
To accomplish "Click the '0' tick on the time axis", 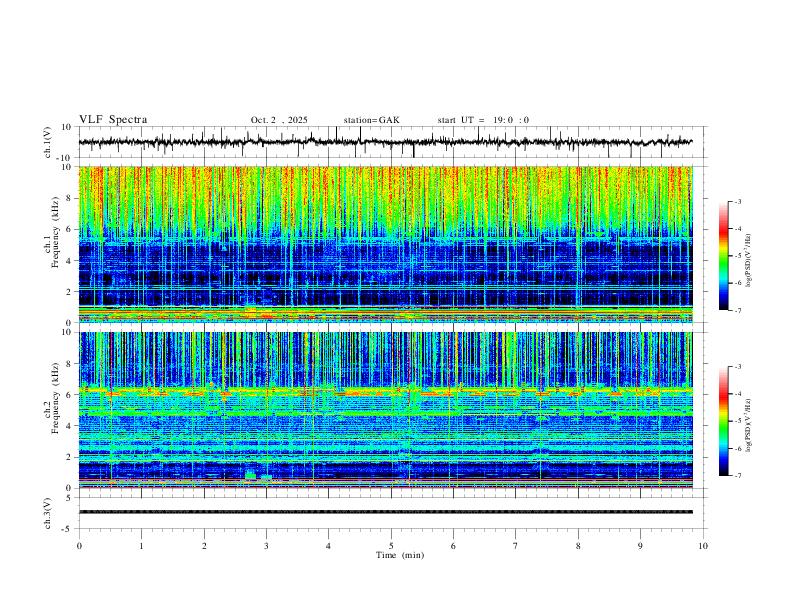I will click(x=79, y=546).
